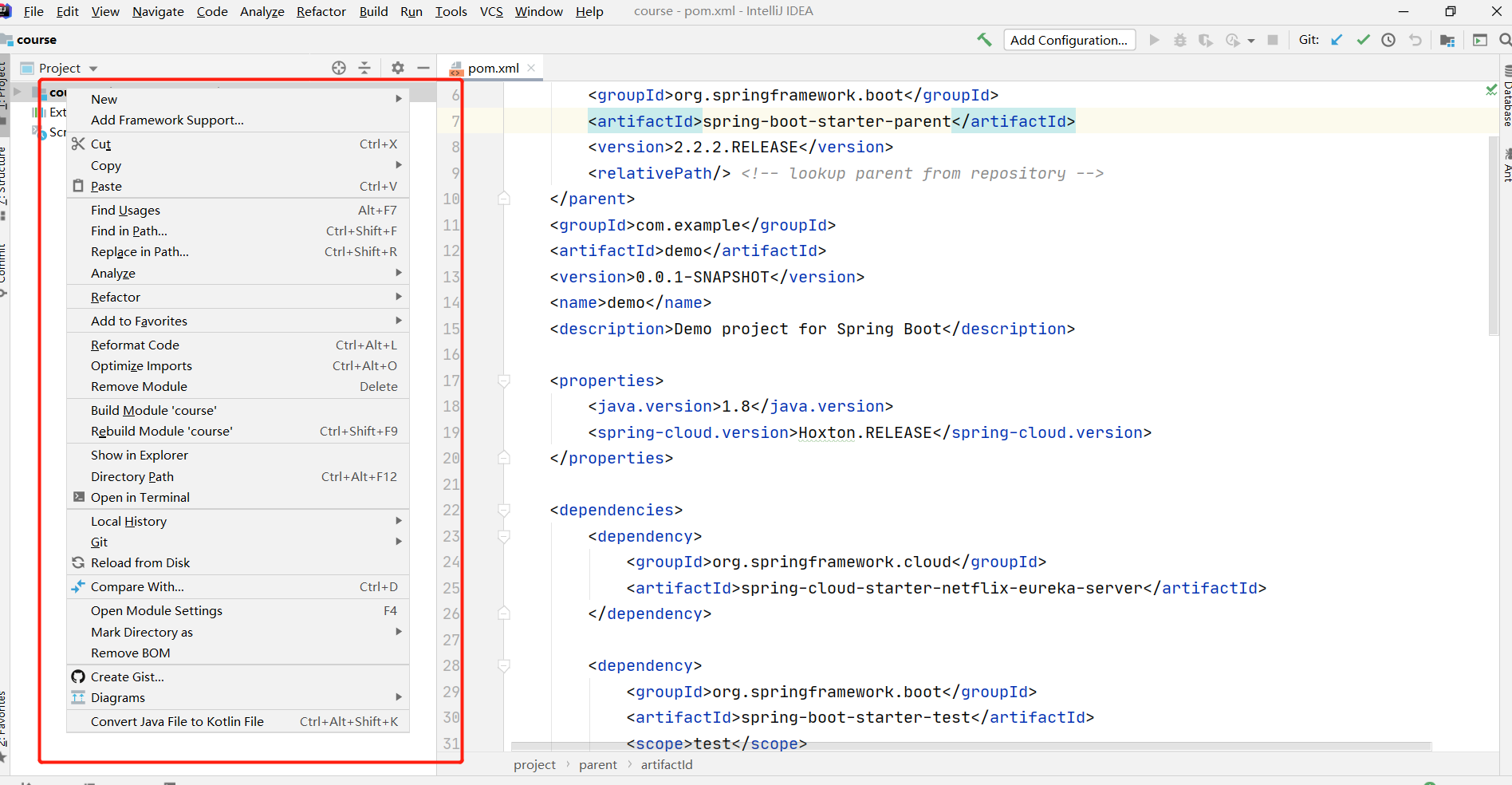Expand the Refactor submenu
1512x785 pixels.
(x=238, y=298)
